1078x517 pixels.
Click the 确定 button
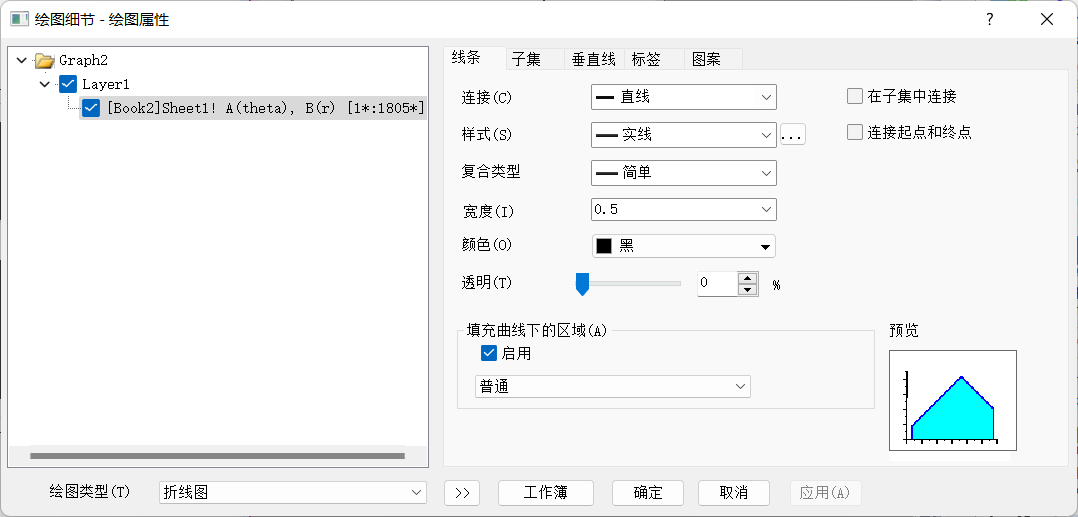click(x=648, y=493)
